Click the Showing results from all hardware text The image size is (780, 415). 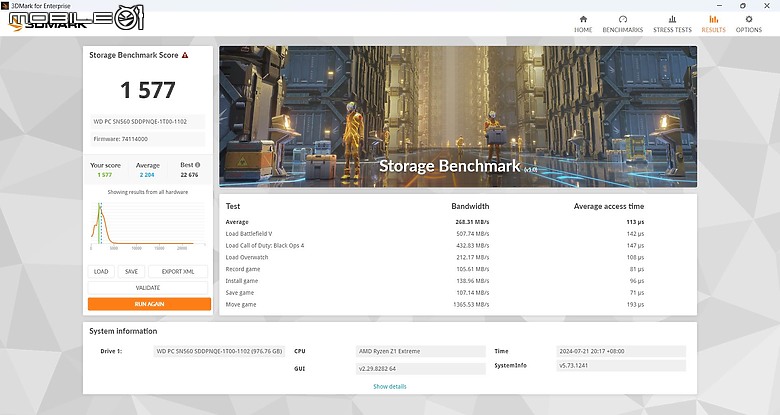pos(148,192)
